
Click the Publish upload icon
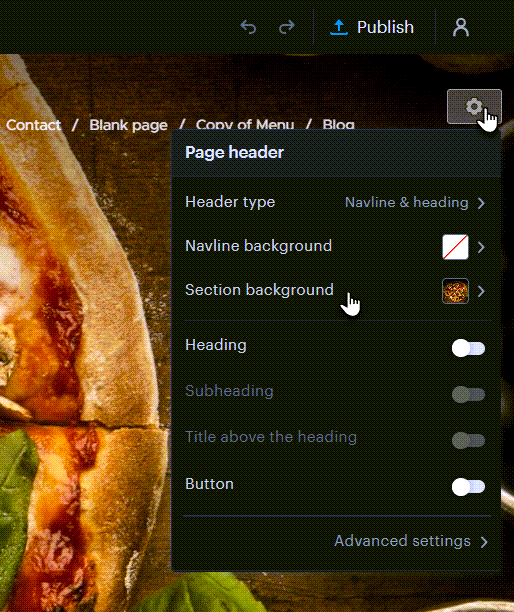(x=339, y=27)
